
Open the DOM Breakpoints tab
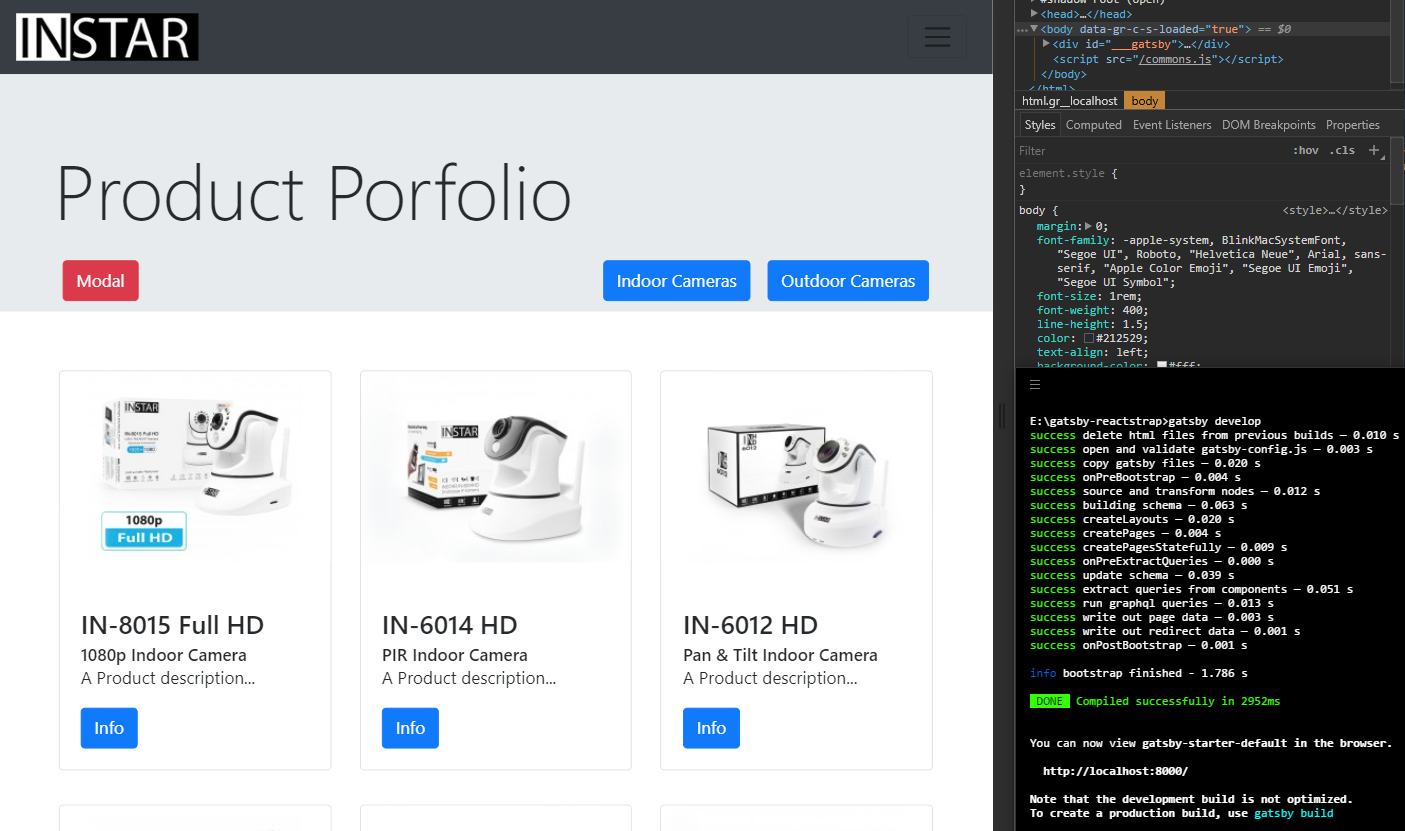1269,125
